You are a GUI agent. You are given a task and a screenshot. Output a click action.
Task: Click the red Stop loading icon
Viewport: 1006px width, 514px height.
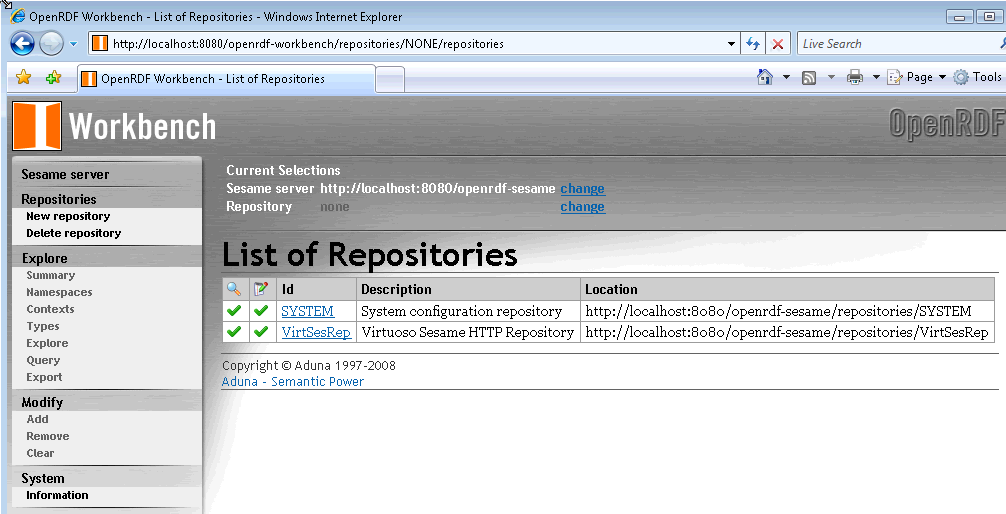[778, 44]
